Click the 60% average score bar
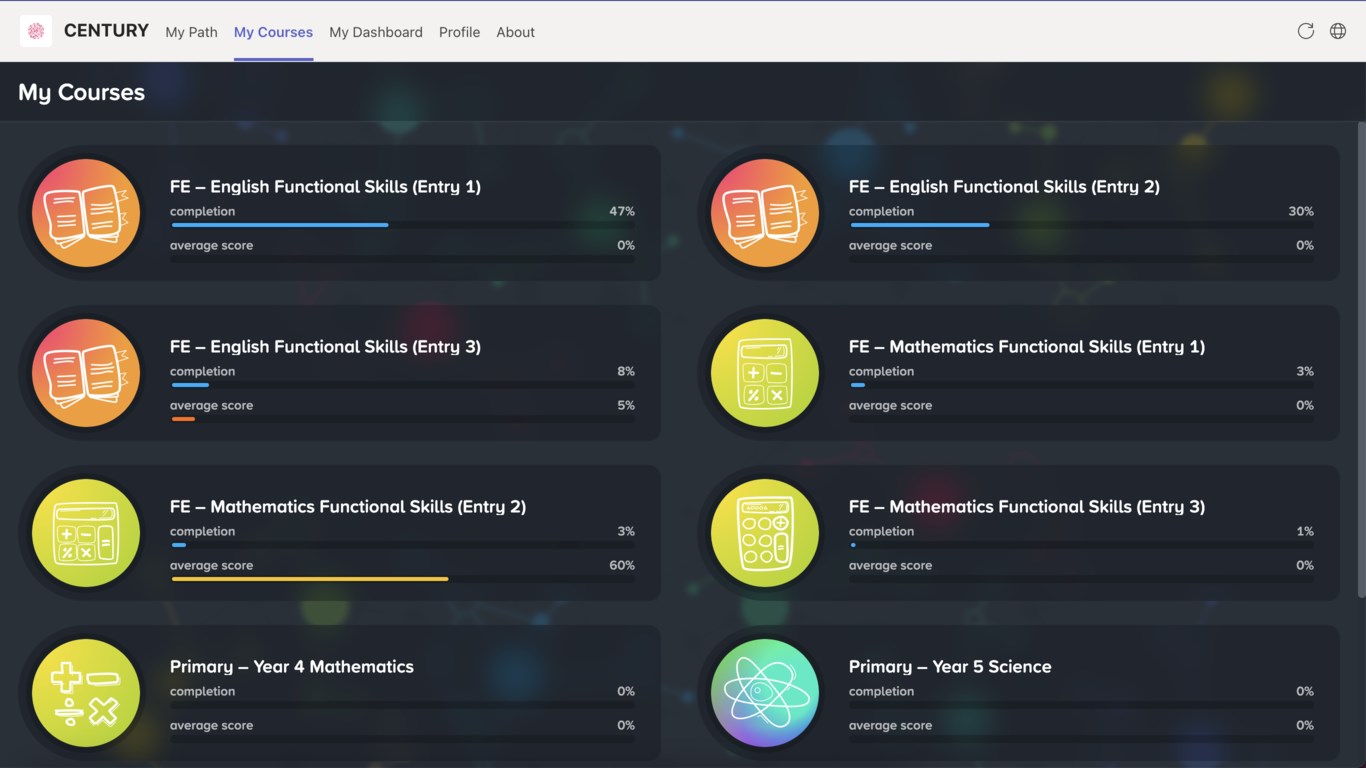The width and height of the screenshot is (1366, 768). coord(402,579)
